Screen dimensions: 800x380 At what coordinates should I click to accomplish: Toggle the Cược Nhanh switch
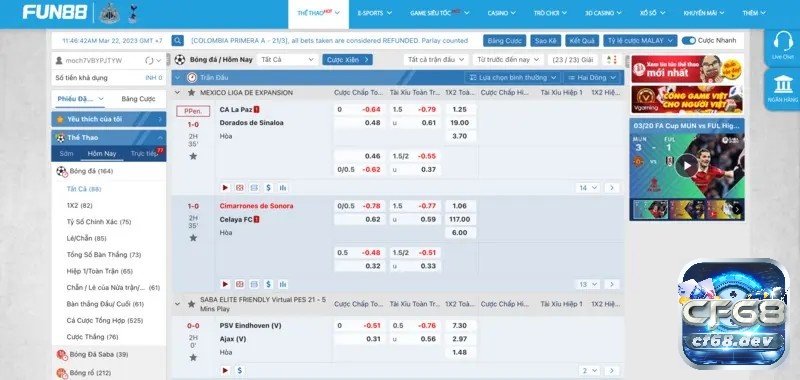[689, 40]
